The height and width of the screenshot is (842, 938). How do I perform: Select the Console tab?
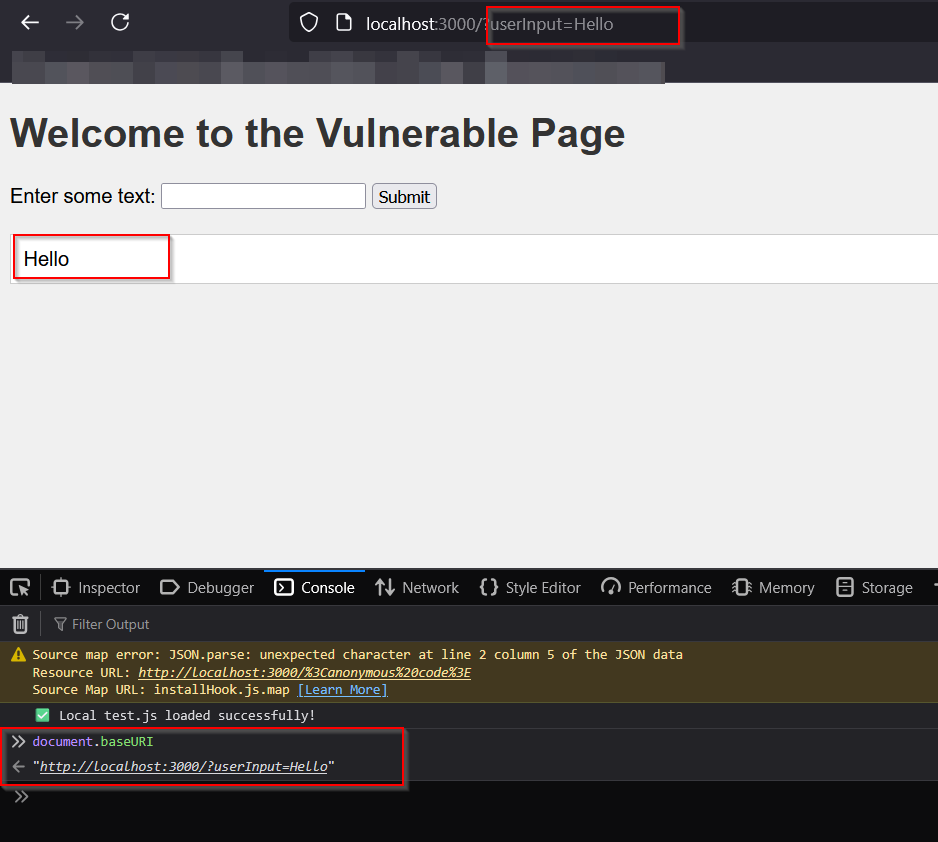coord(314,588)
